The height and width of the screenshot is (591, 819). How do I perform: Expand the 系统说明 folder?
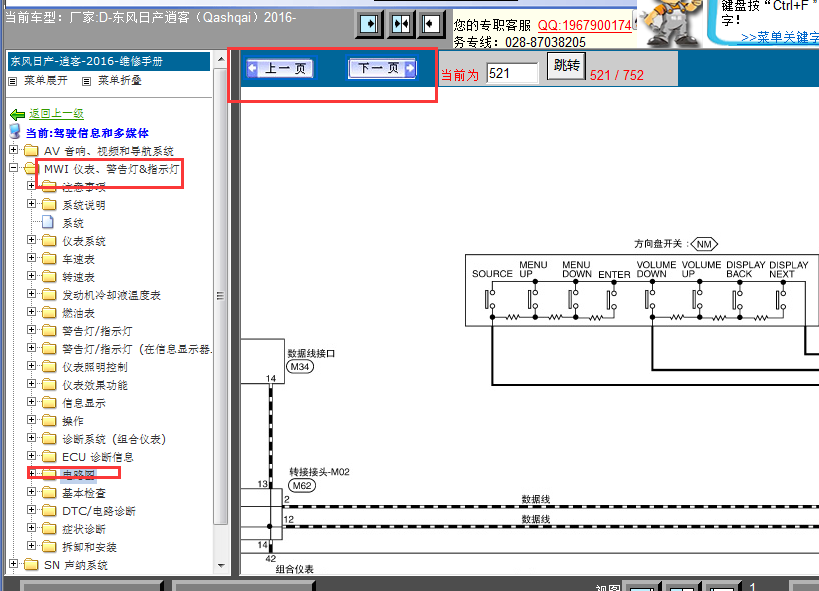pyautogui.click(x=31, y=204)
